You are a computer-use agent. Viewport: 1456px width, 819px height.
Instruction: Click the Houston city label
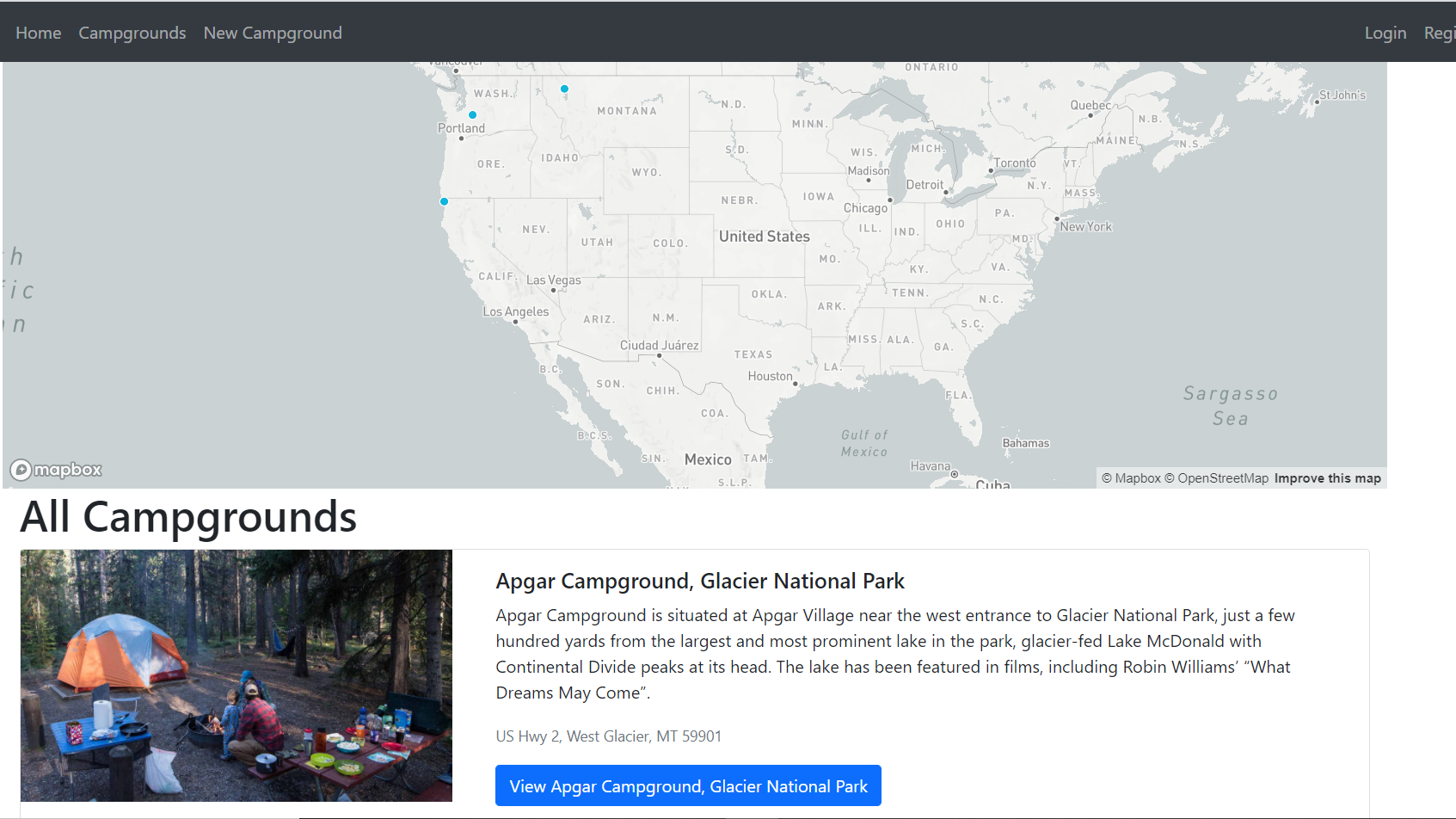point(770,376)
